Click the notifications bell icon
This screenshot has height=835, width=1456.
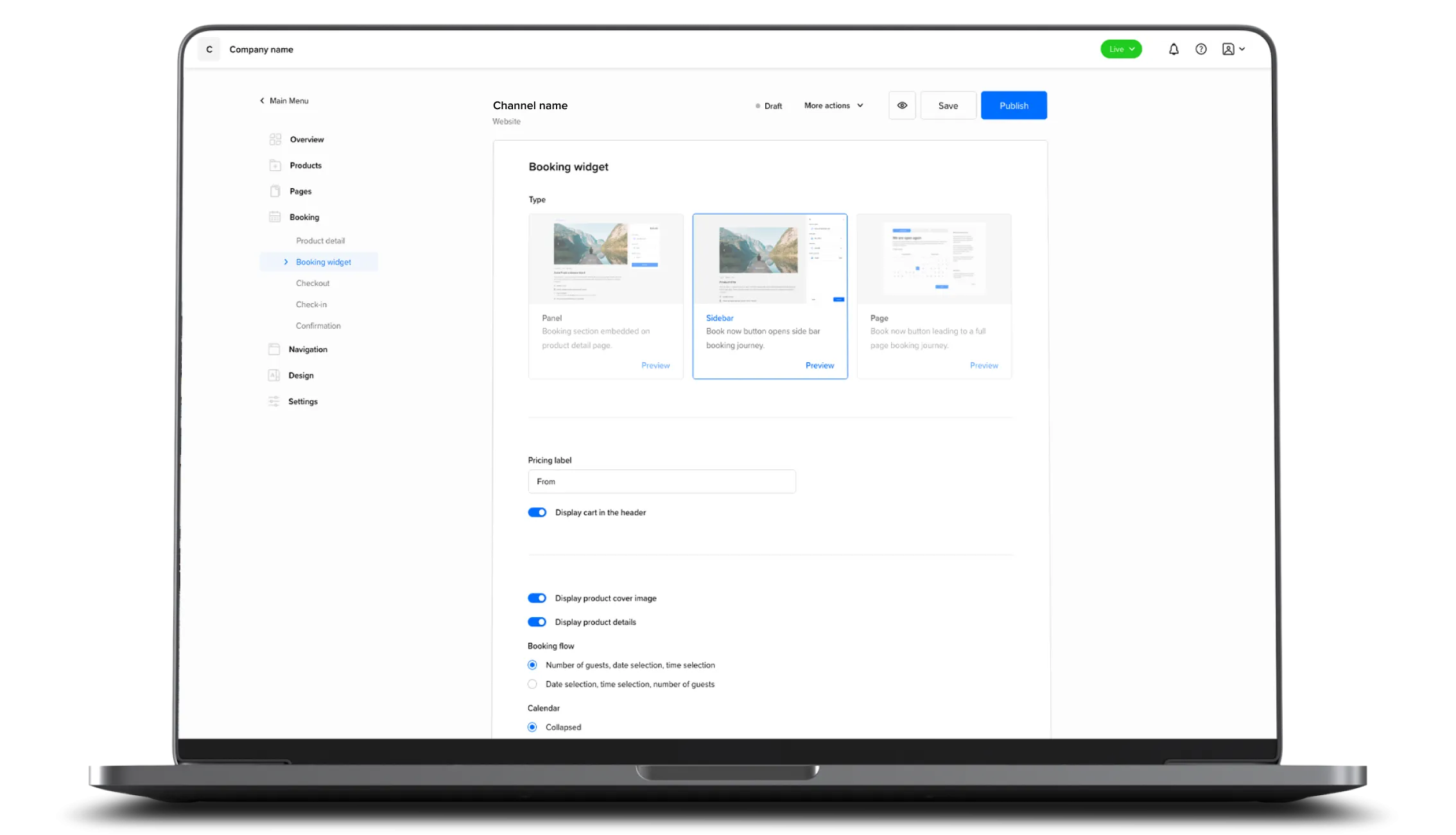(x=1174, y=49)
